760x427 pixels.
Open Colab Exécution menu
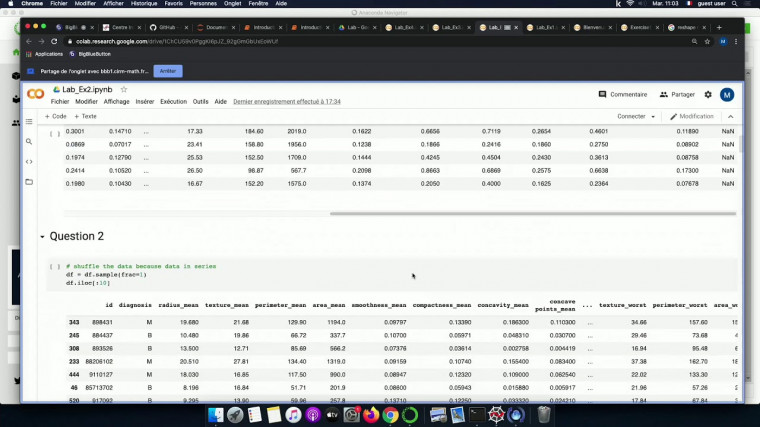[x=174, y=102]
